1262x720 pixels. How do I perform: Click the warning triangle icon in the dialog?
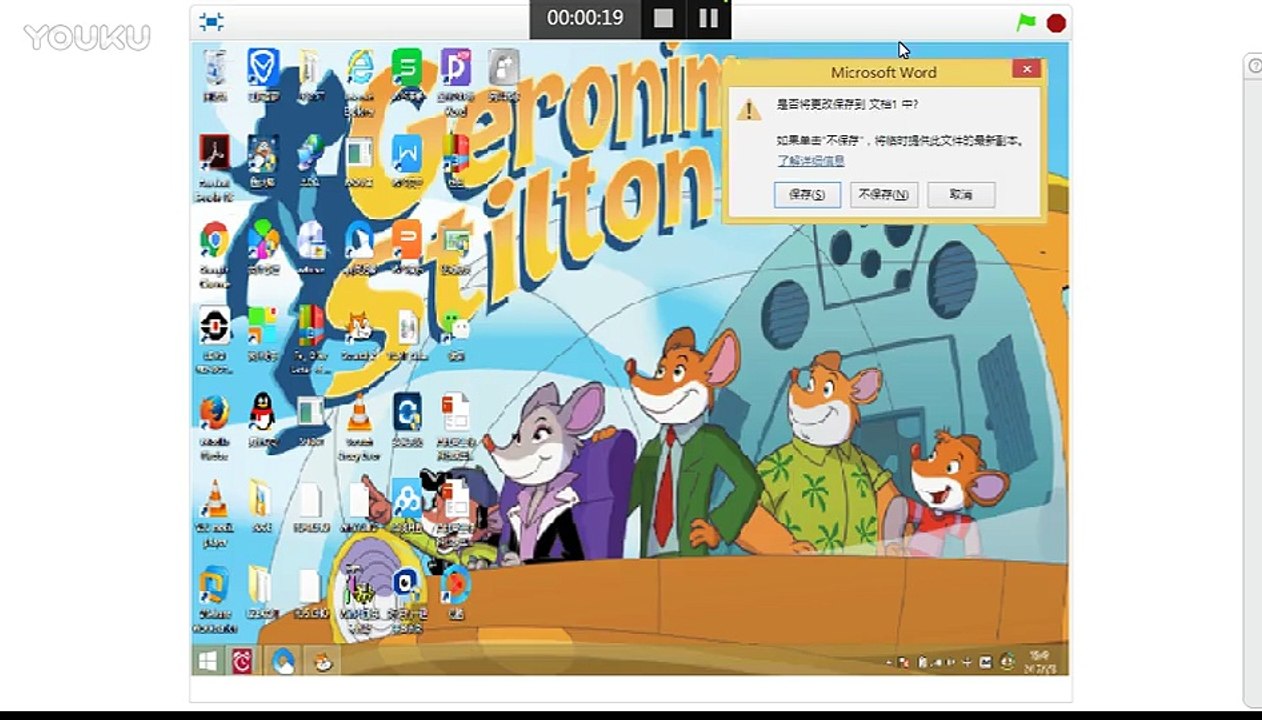(x=748, y=109)
